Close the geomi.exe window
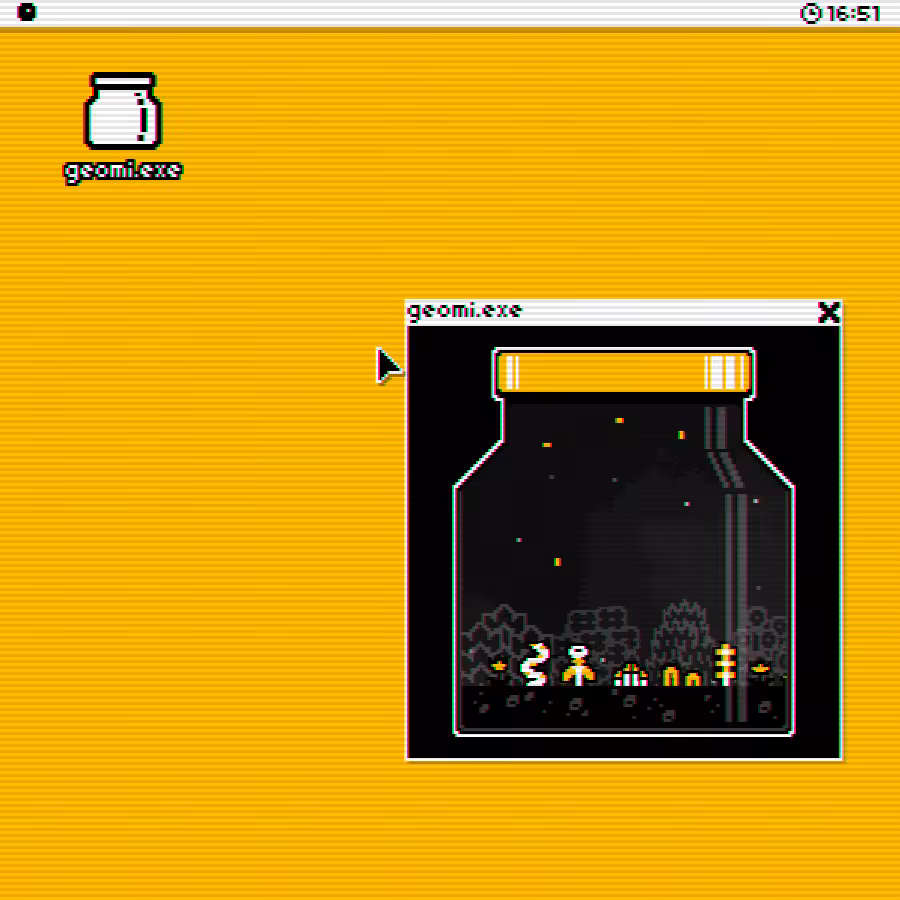Screen dimensions: 900x900 828,313
